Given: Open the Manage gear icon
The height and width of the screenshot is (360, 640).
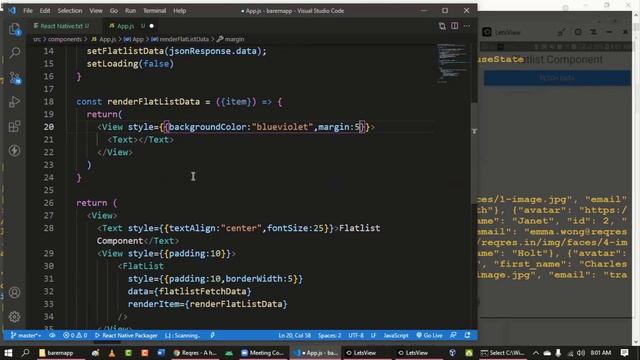Looking at the screenshot, I should click(x=15, y=316).
